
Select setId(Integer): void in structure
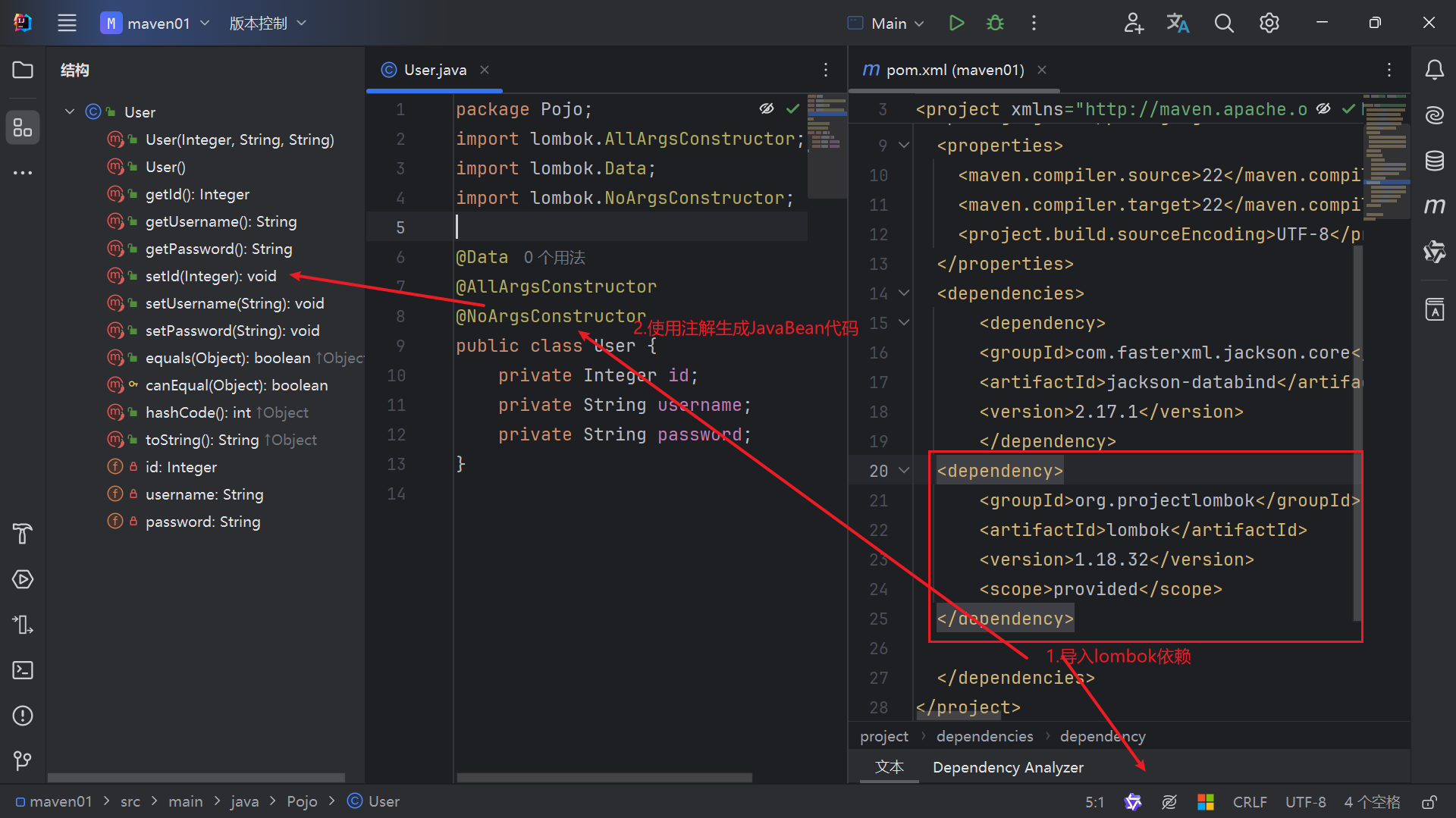[x=210, y=276]
